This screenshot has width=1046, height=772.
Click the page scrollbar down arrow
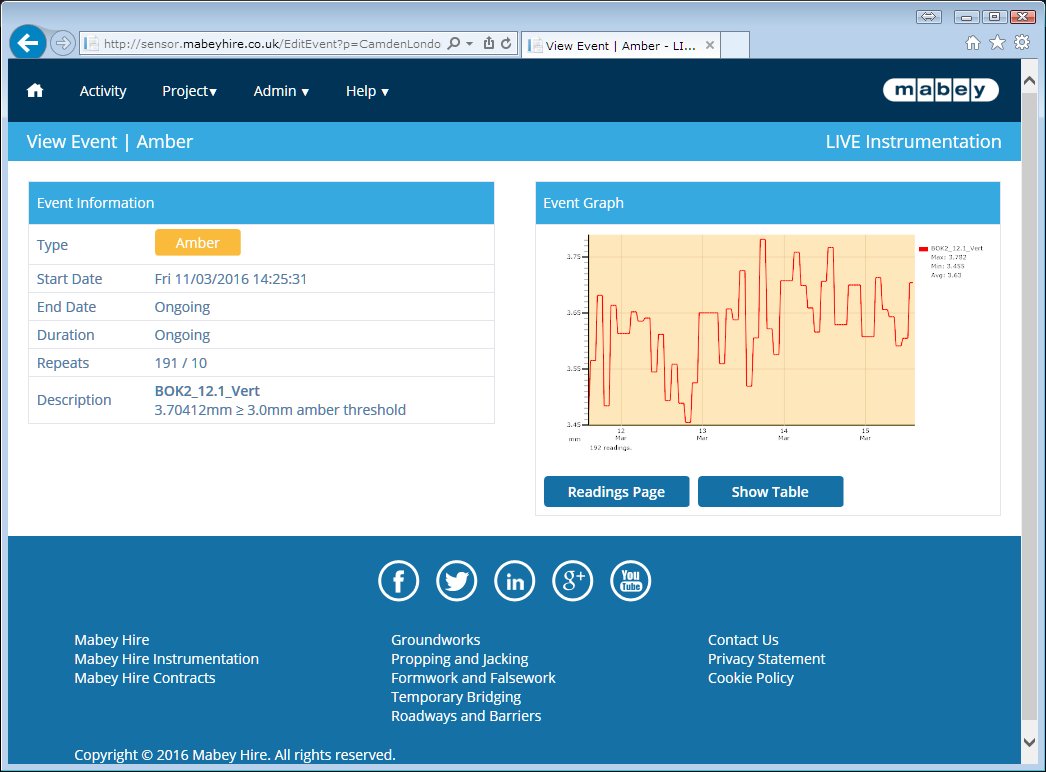pos(1029,742)
